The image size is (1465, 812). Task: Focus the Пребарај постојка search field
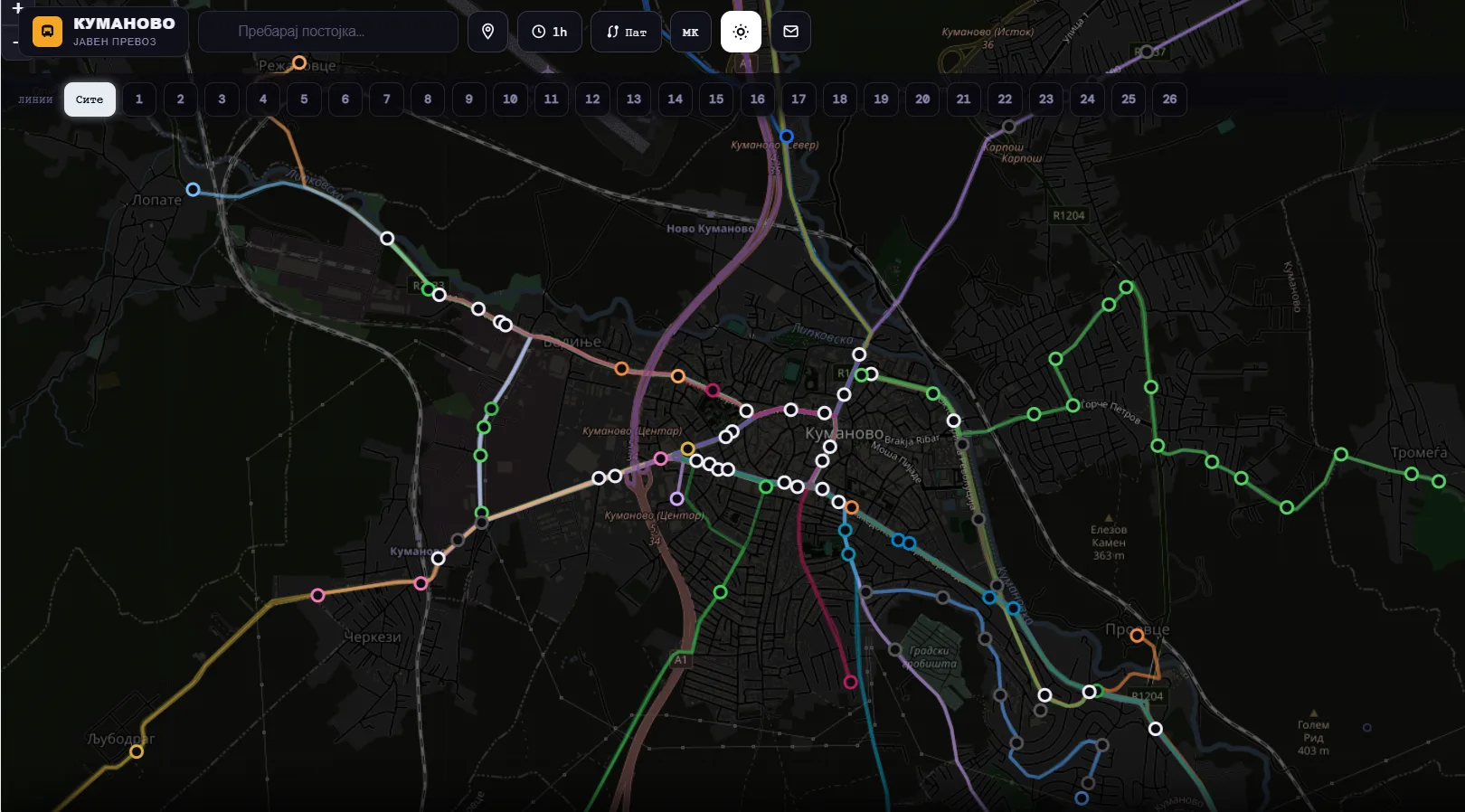pyautogui.click(x=328, y=32)
